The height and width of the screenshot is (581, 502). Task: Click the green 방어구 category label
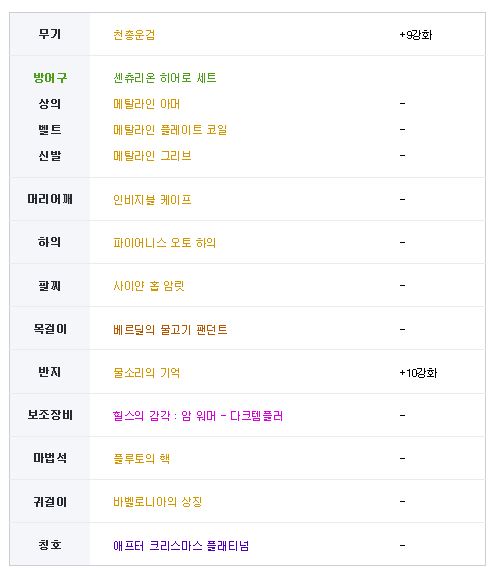coord(50,78)
